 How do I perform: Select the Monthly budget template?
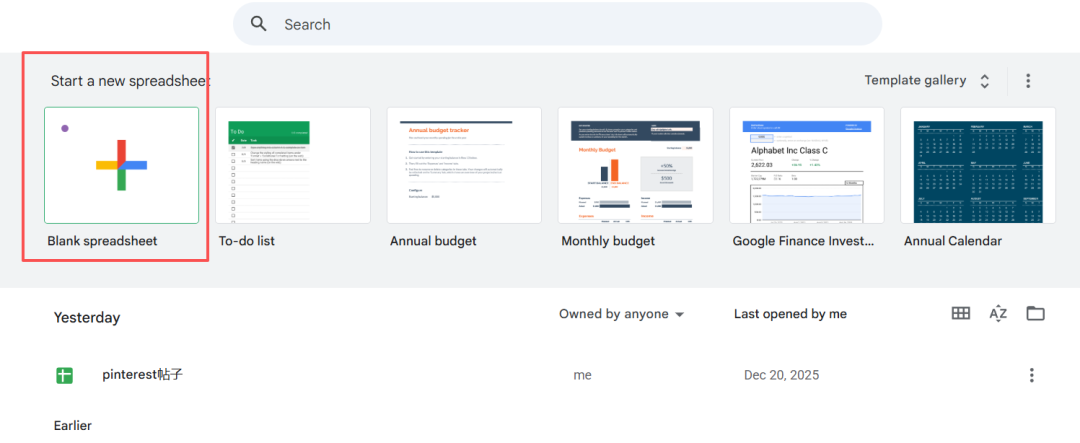point(635,165)
